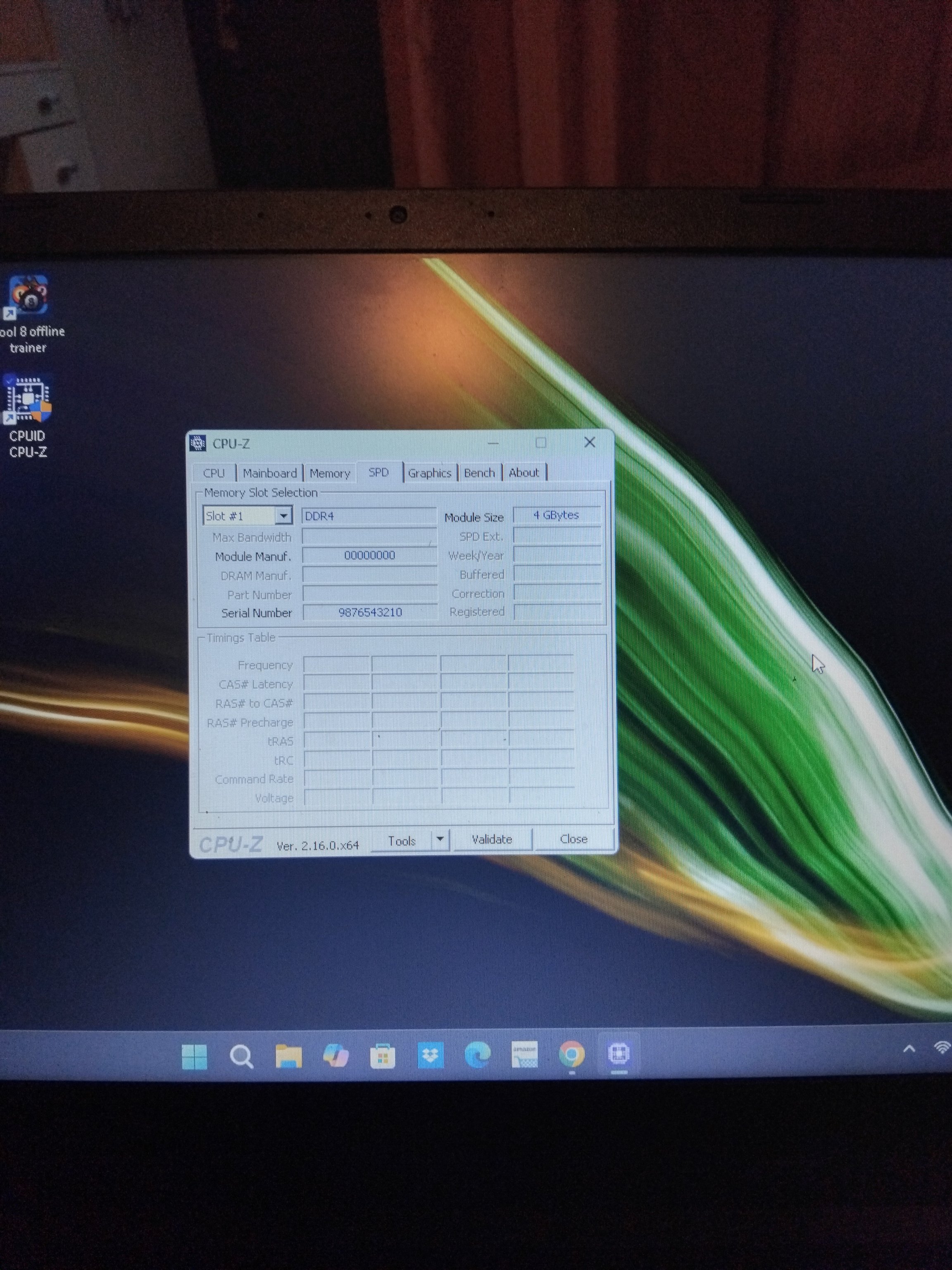Open Microsoft Store from the taskbar
The height and width of the screenshot is (1270, 952).
click(x=383, y=1055)
